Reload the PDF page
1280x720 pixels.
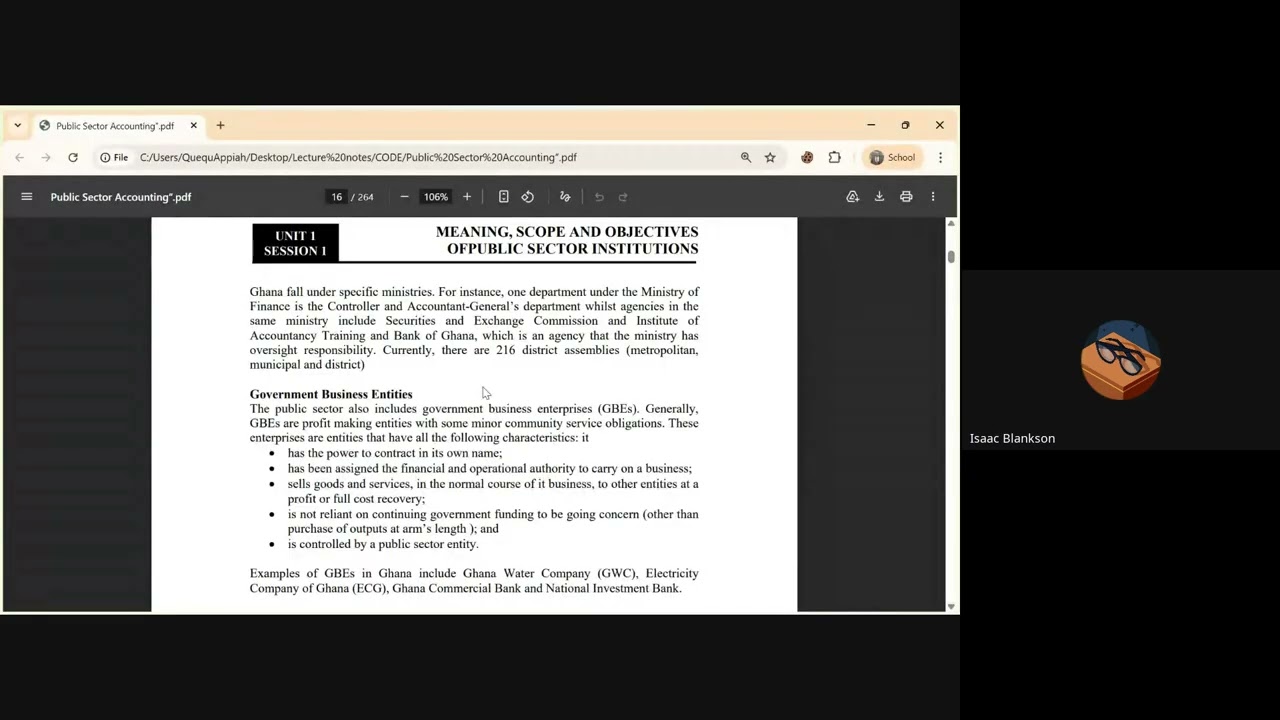[x=73, y=157]
